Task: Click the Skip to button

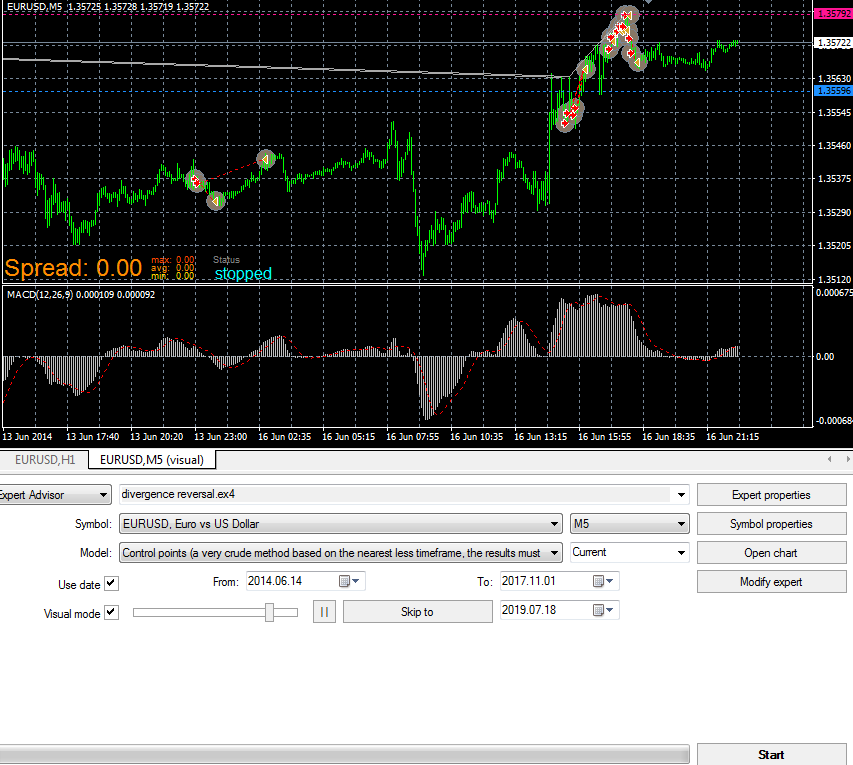Action: (x=417, y=612)
